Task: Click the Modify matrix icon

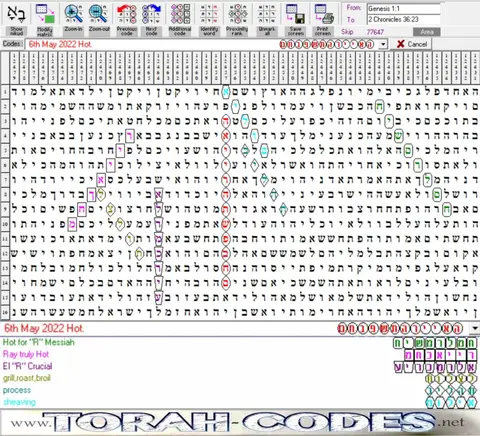Action: 45,14
